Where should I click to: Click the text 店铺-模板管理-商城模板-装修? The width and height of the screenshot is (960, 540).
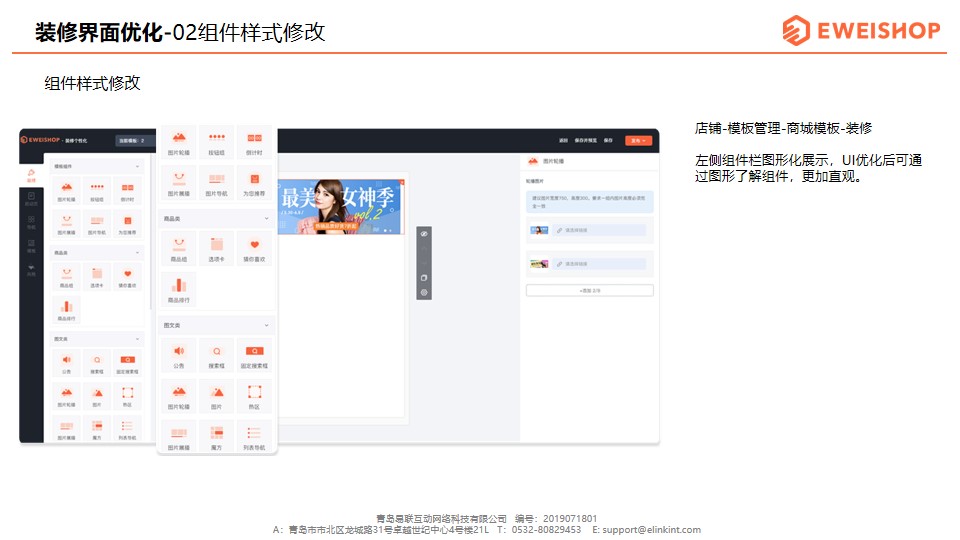[x=783, y=128]
